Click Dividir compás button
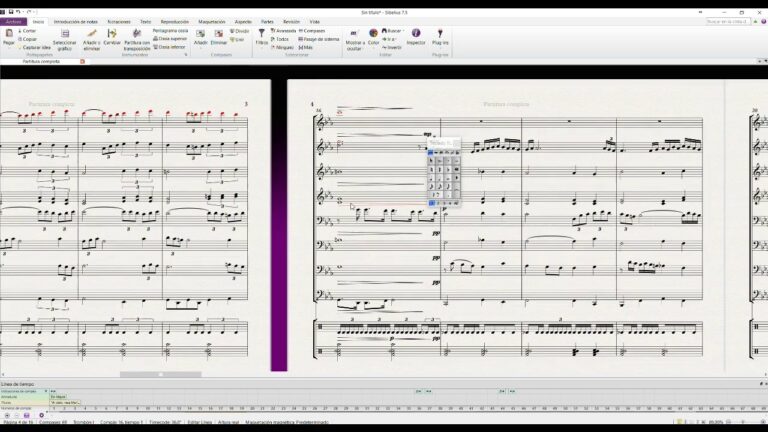Screen dimensions: 768x432 click(240, 31)
